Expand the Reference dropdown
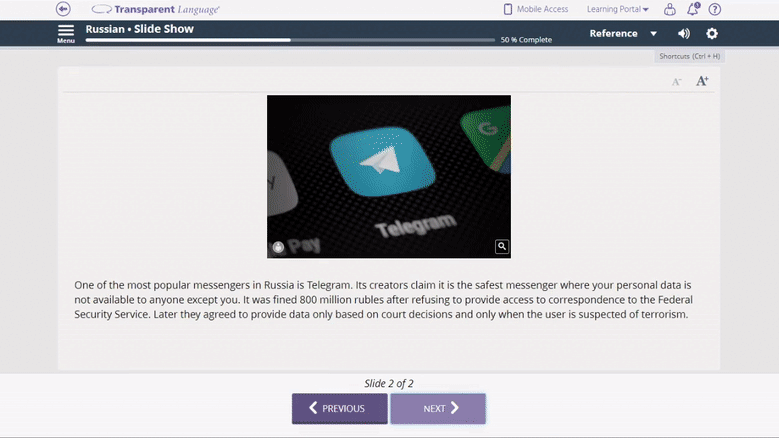Viewport: 779px width, 438px height. click(x=623, y=33)
